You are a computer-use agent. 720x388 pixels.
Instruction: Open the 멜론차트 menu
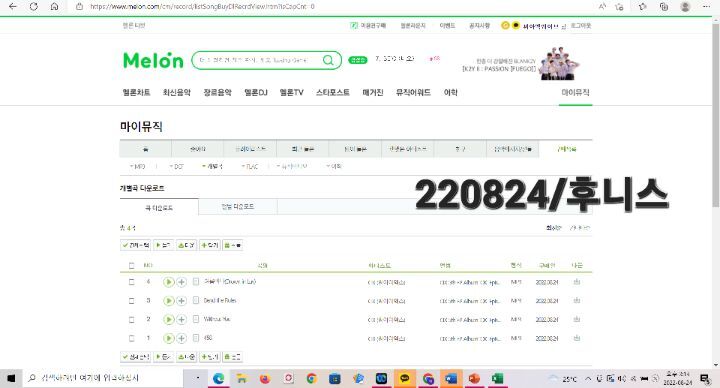point(136,92)
